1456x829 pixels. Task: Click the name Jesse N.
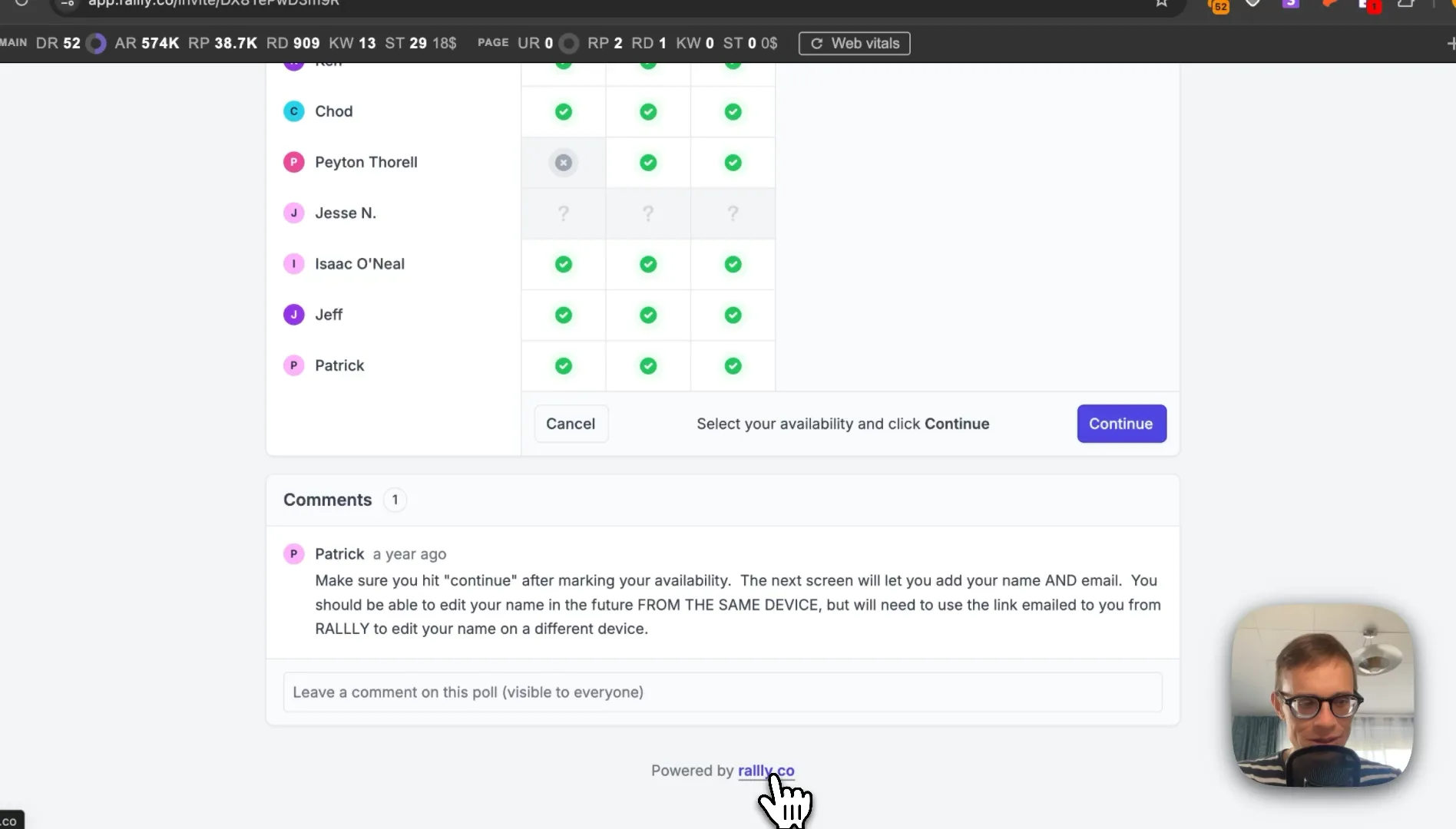[346, 213]
